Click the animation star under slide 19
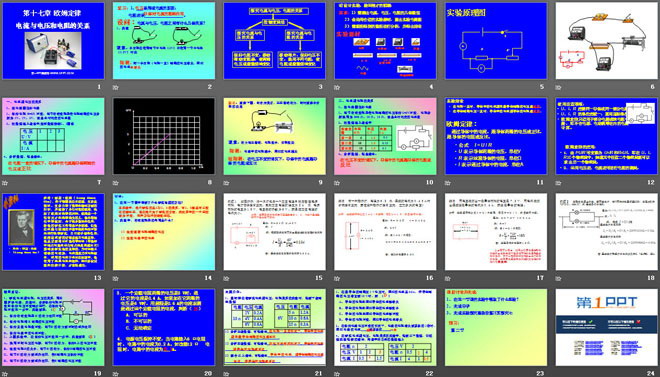 [x=5, y=373]
